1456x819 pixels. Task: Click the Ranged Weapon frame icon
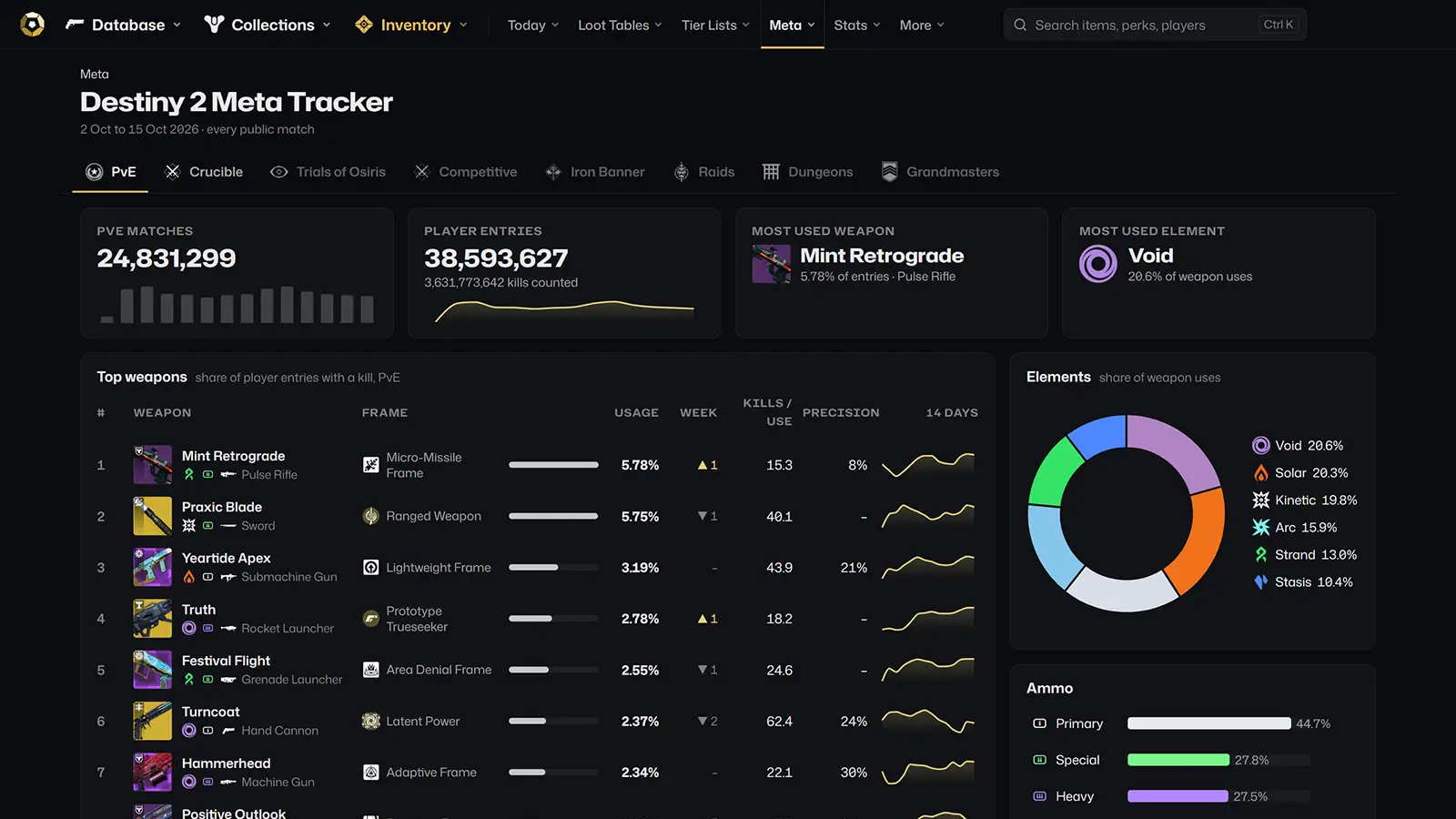click(370, 516)
